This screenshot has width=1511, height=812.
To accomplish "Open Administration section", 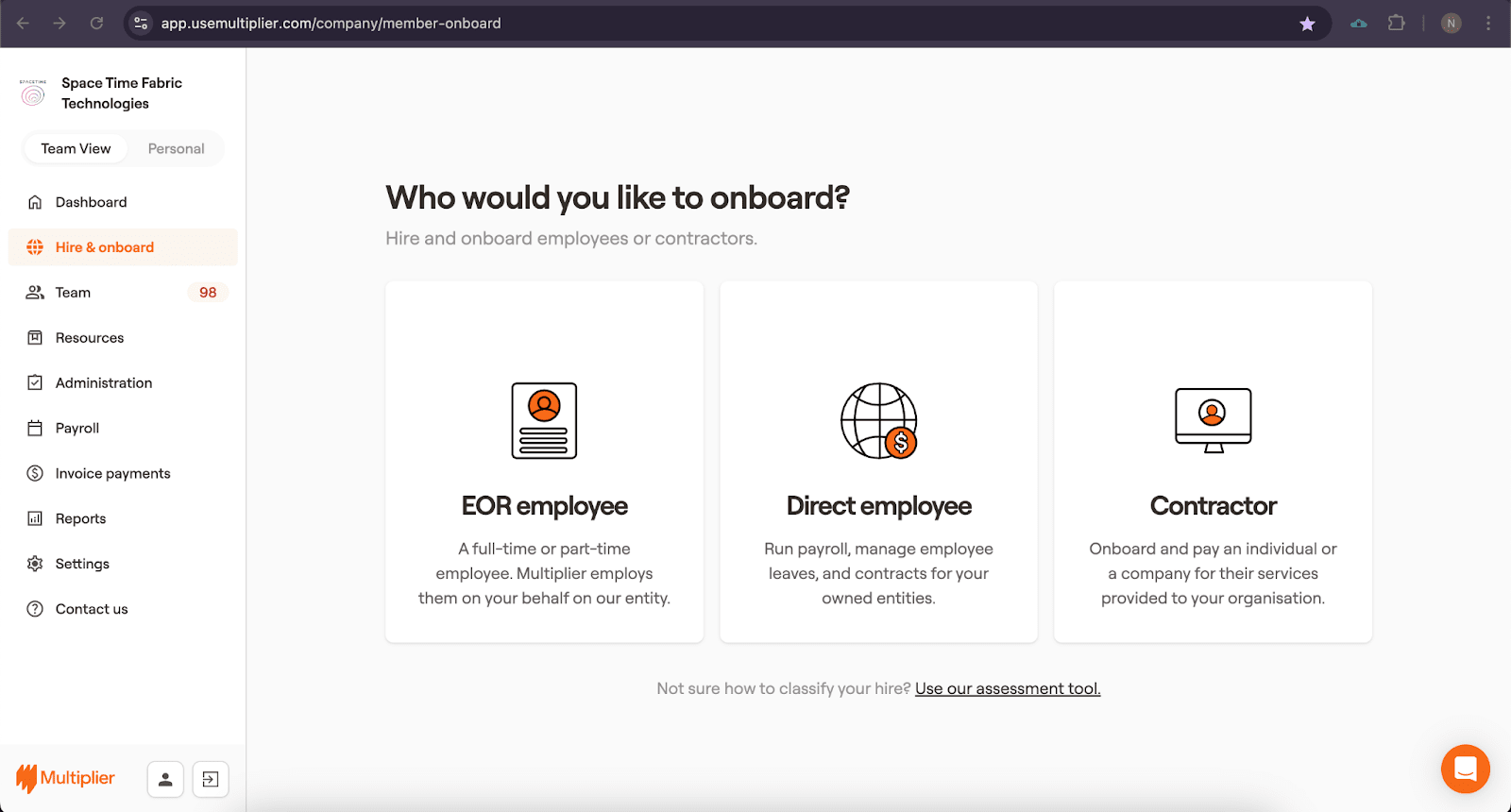I will pos(123,383).
